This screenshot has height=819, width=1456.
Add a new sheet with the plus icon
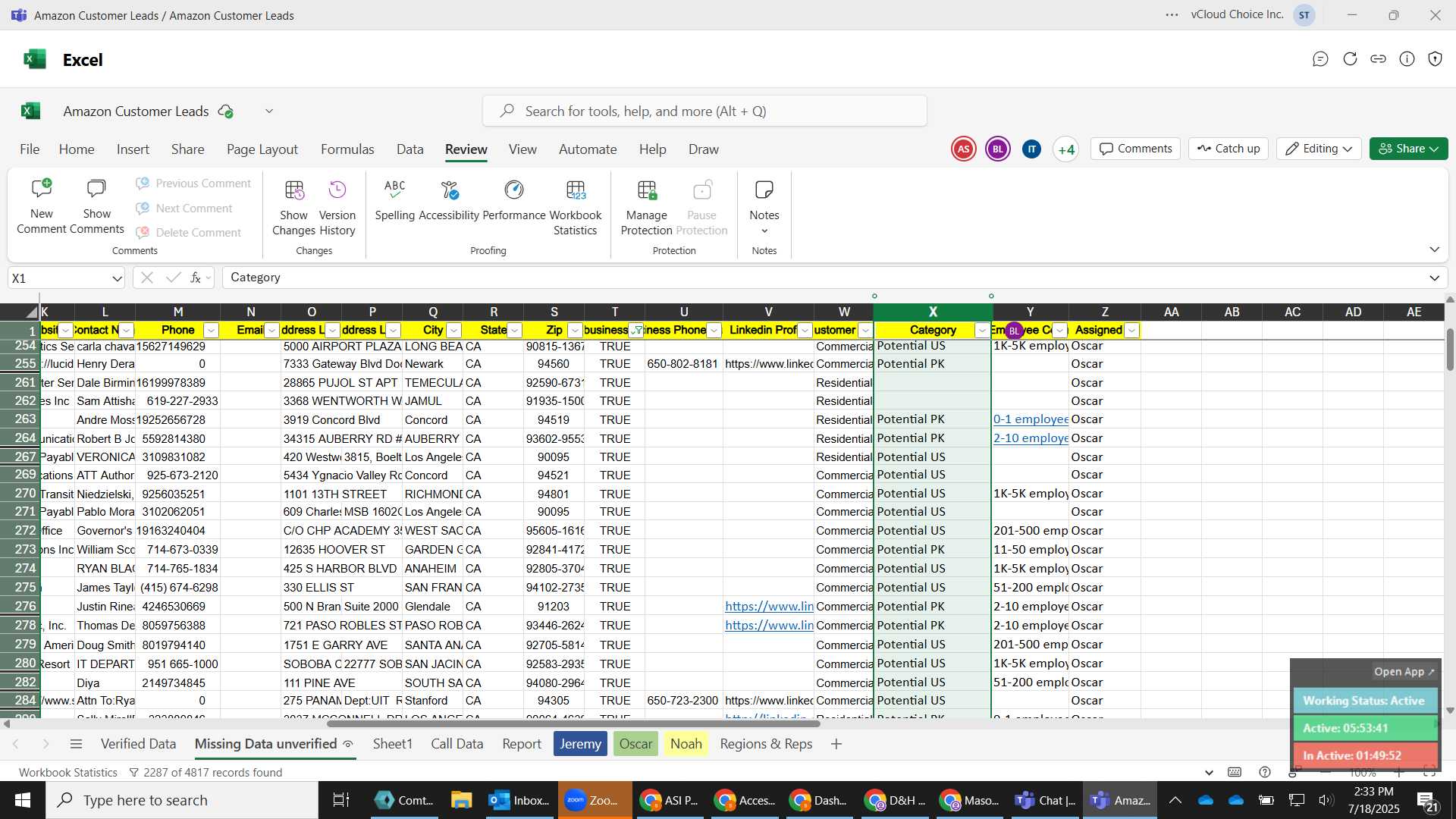836,744
